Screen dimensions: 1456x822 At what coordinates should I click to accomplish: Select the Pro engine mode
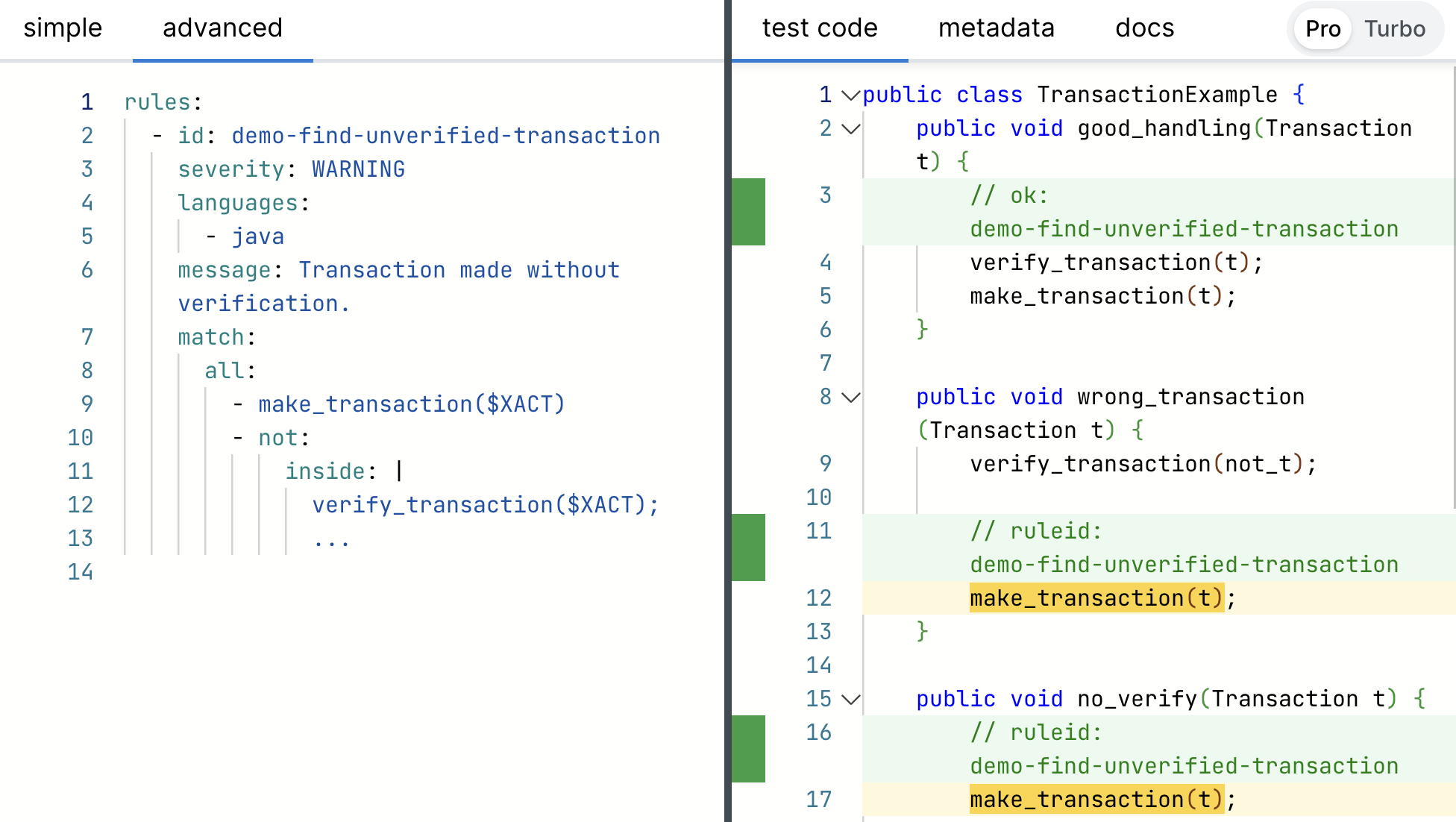pos(1322,29)
